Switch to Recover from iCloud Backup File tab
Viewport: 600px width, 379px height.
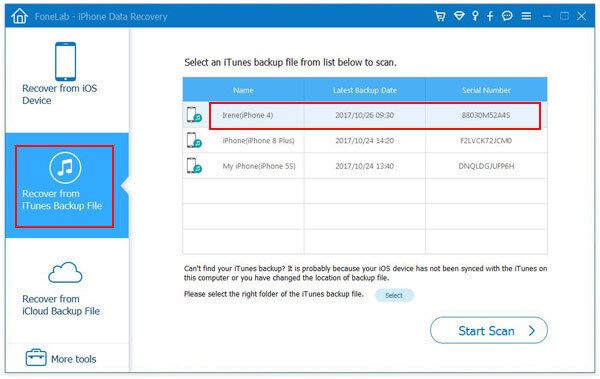point(67,290)
